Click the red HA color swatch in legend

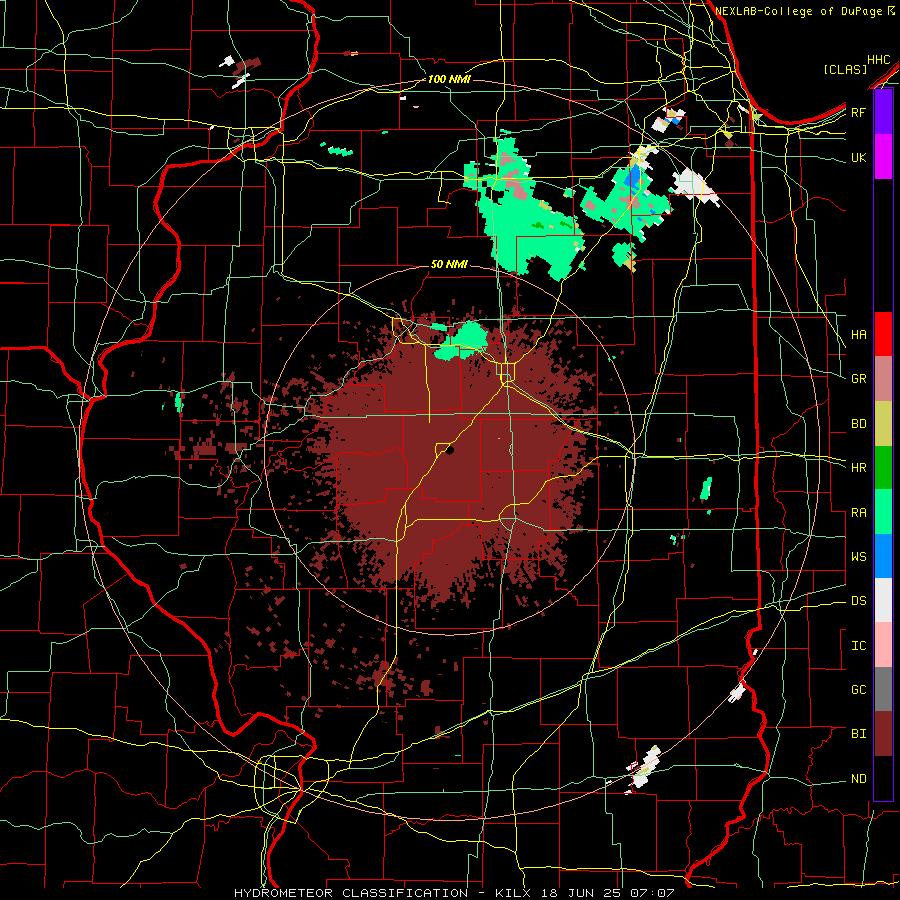click(x=883, y=334)
